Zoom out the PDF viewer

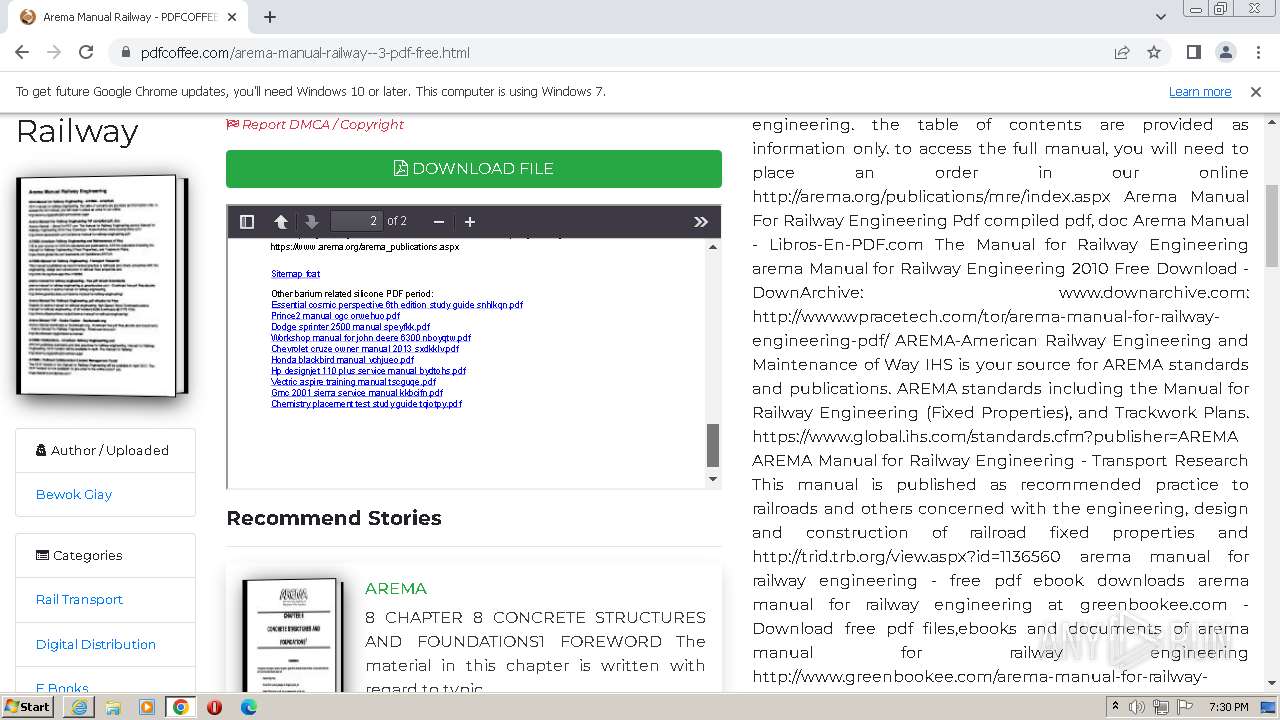438,221
